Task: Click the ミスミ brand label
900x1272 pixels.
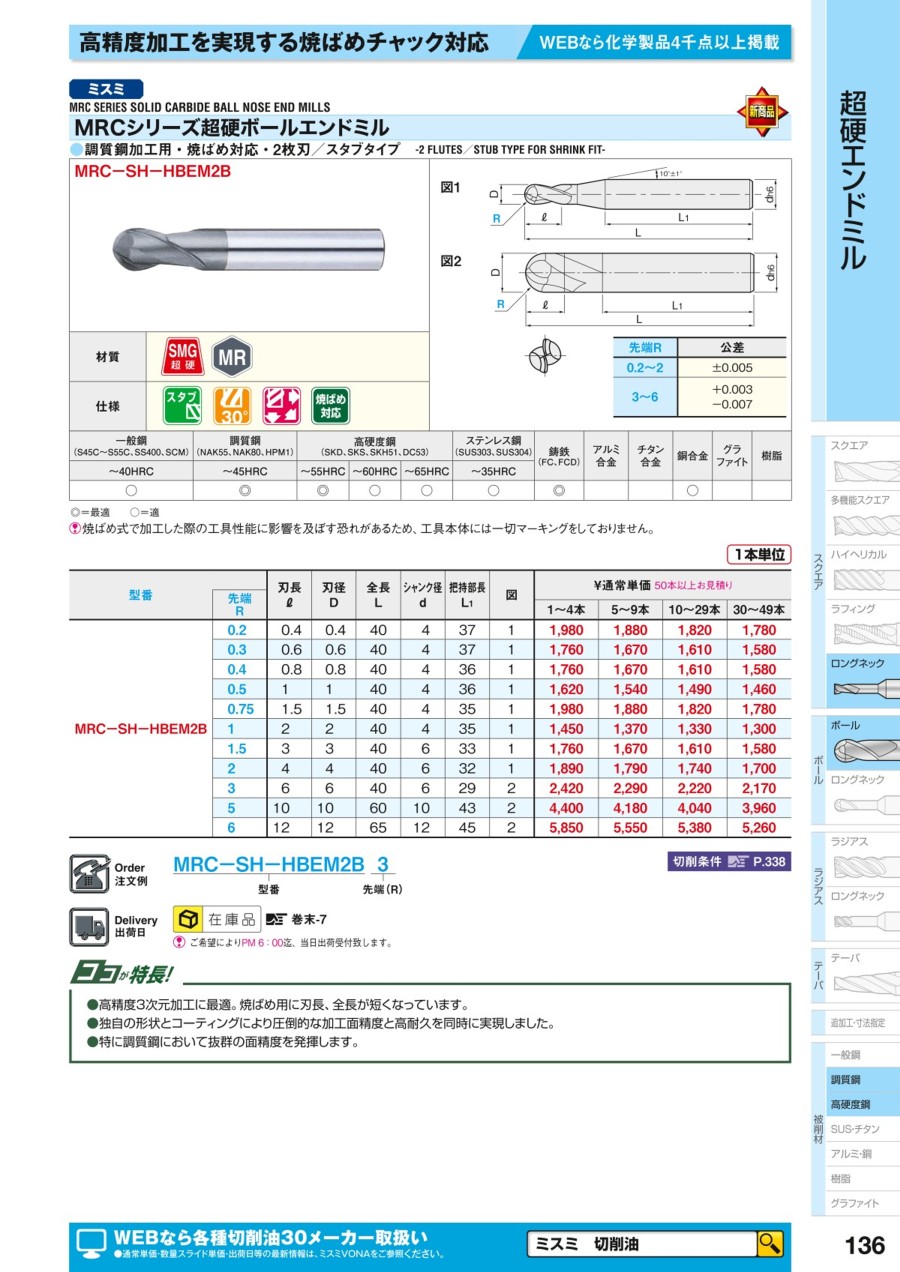Action: click(x=106, y=89)
